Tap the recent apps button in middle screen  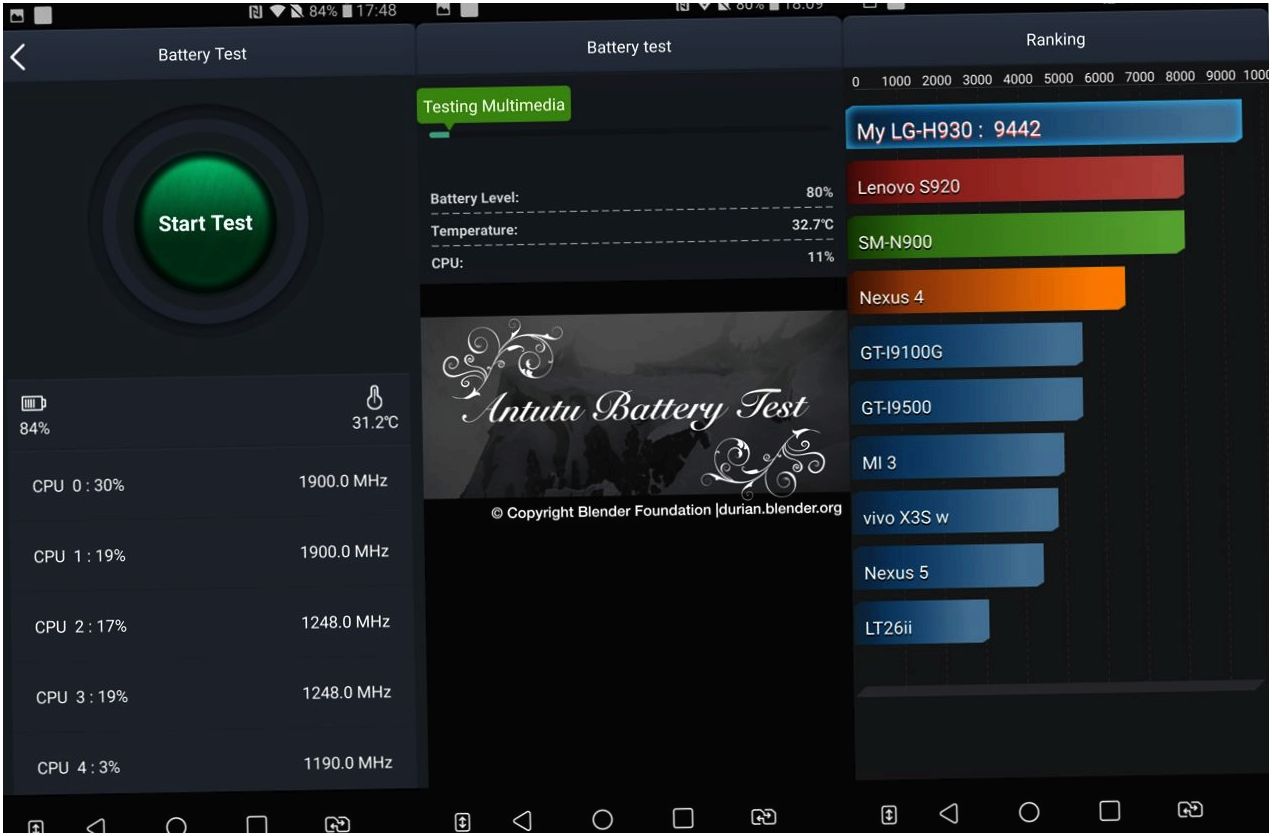[x=683, y=819]
